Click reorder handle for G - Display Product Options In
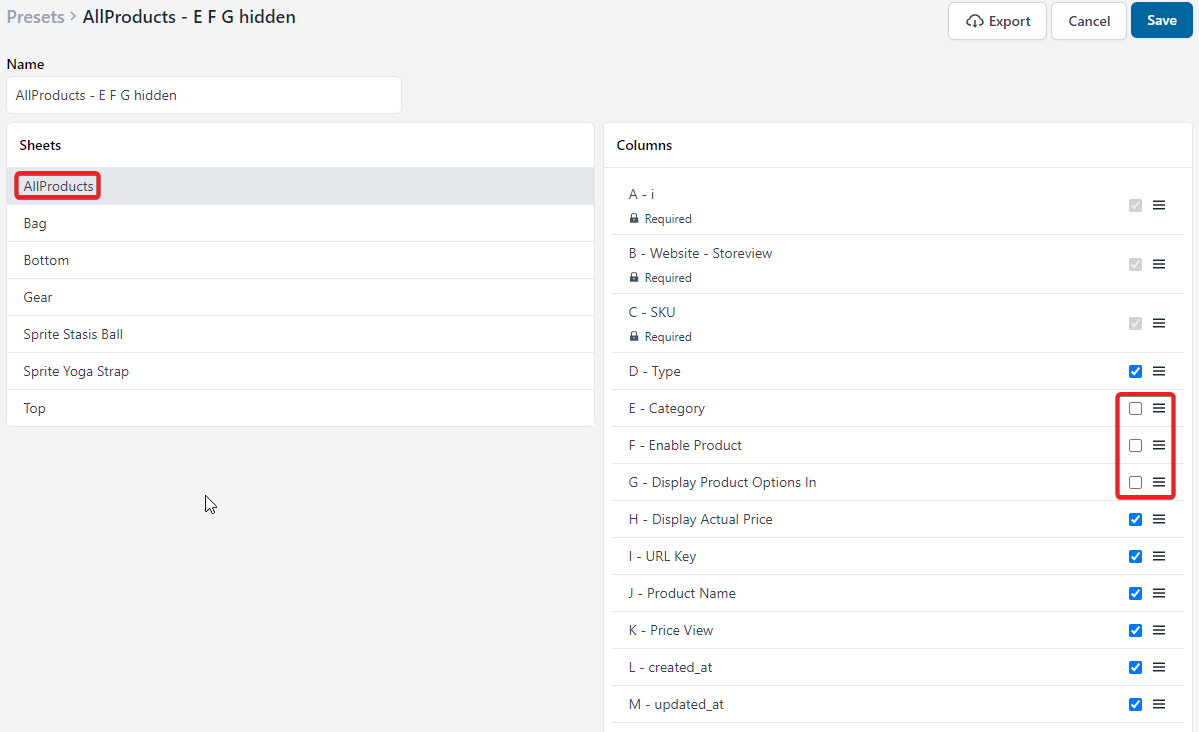The width and height of the screenshot is (1199, 732). (1159, 482)
